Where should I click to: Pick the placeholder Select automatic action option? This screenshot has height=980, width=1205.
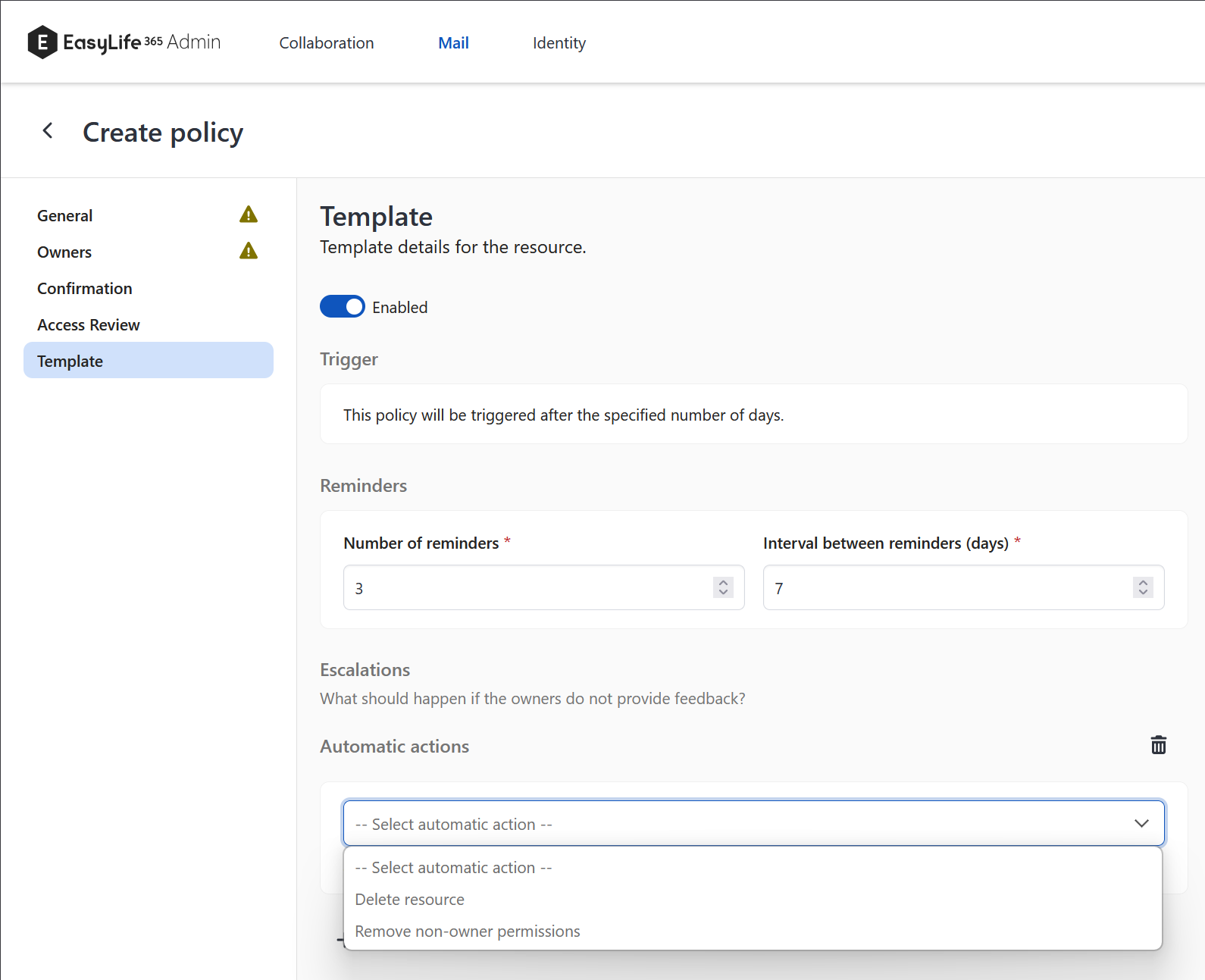click(453, 868)
